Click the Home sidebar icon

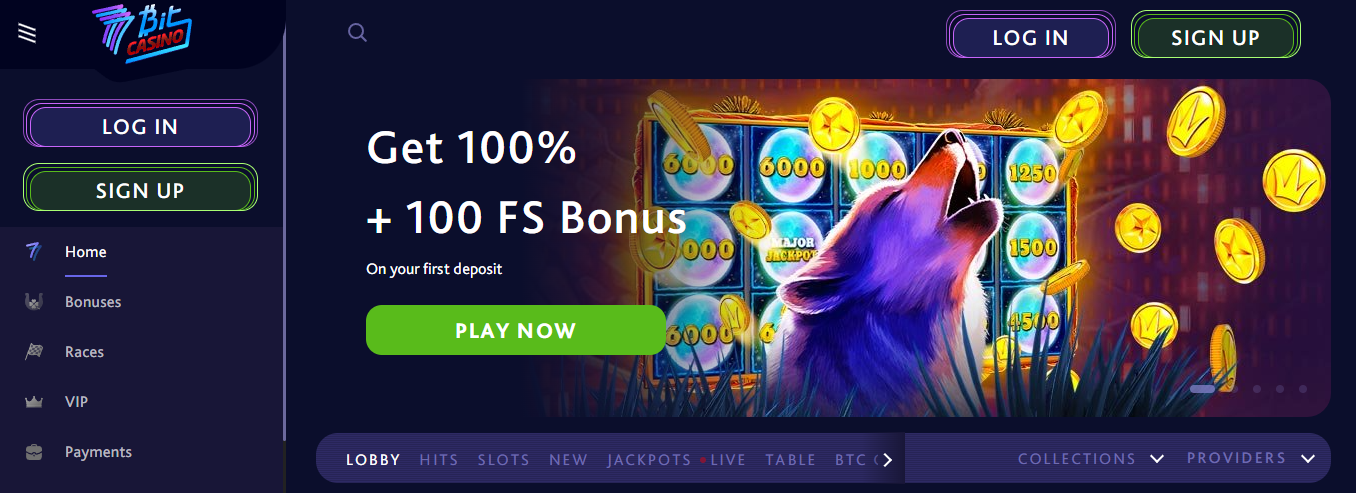pos(33,252)
